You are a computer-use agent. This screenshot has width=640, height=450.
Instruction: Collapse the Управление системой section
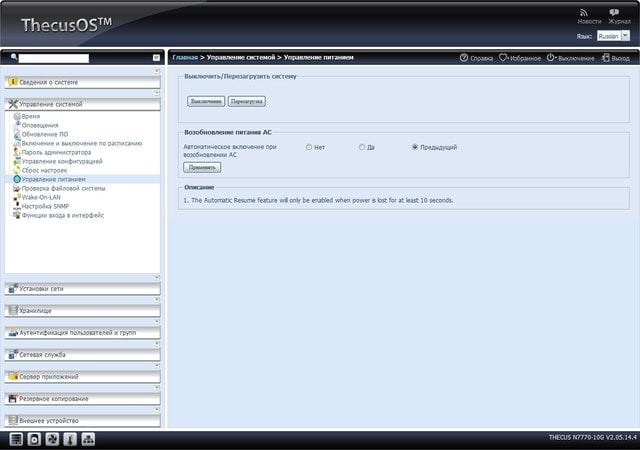click(x=82, y=104)
